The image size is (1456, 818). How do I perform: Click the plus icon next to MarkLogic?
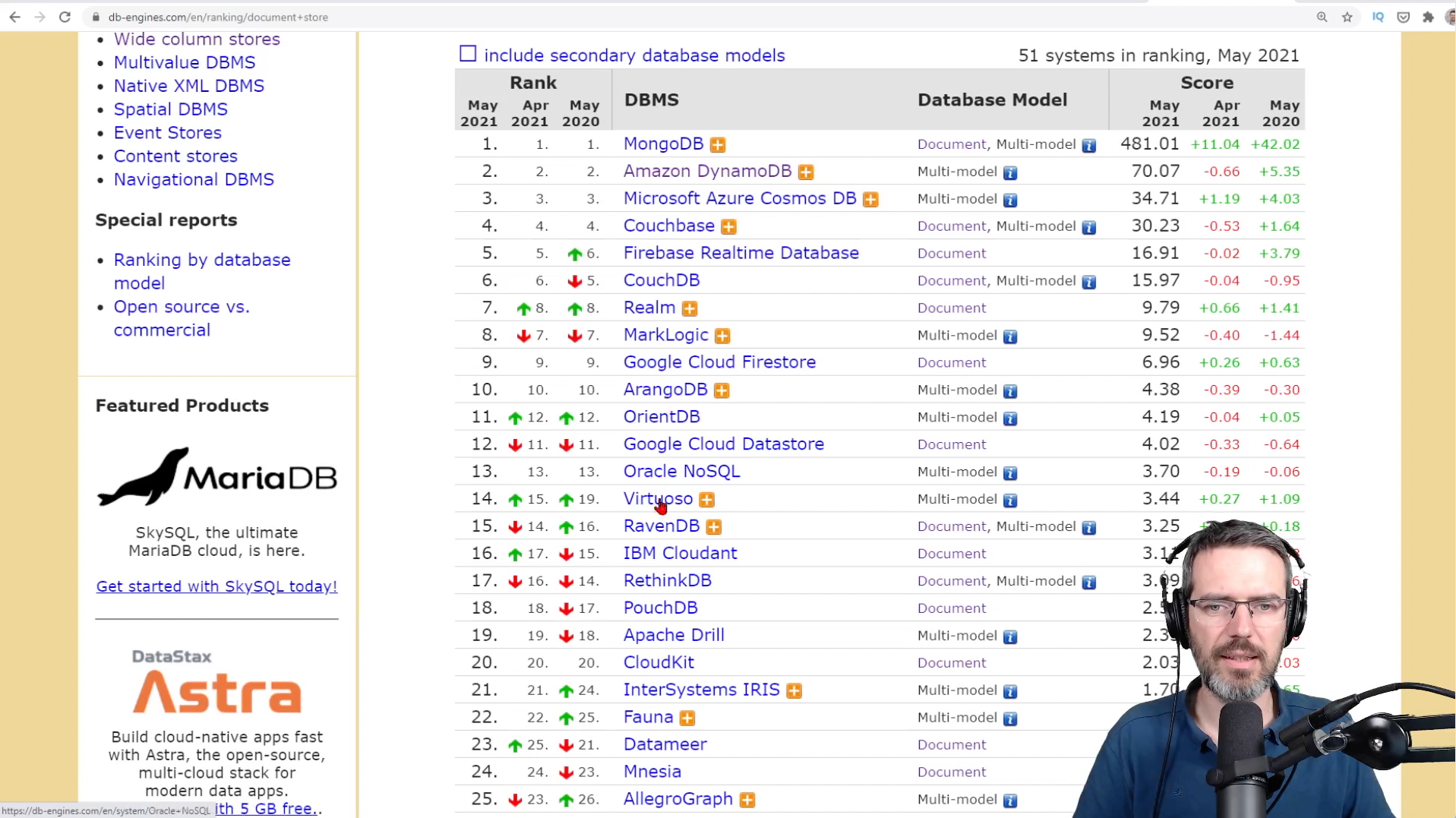click(x=722, y=336)
